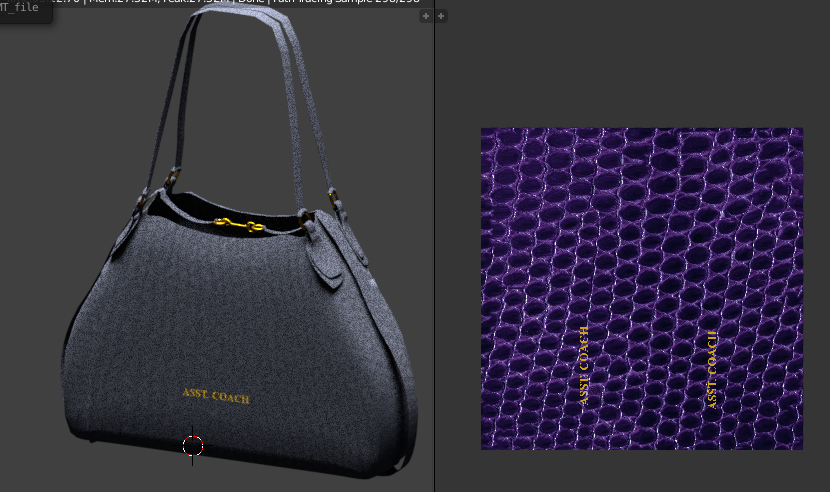Click the second plus icon nearest the viewport divider
This screenshot has width=830, height=492.
(x=441, y=16)
